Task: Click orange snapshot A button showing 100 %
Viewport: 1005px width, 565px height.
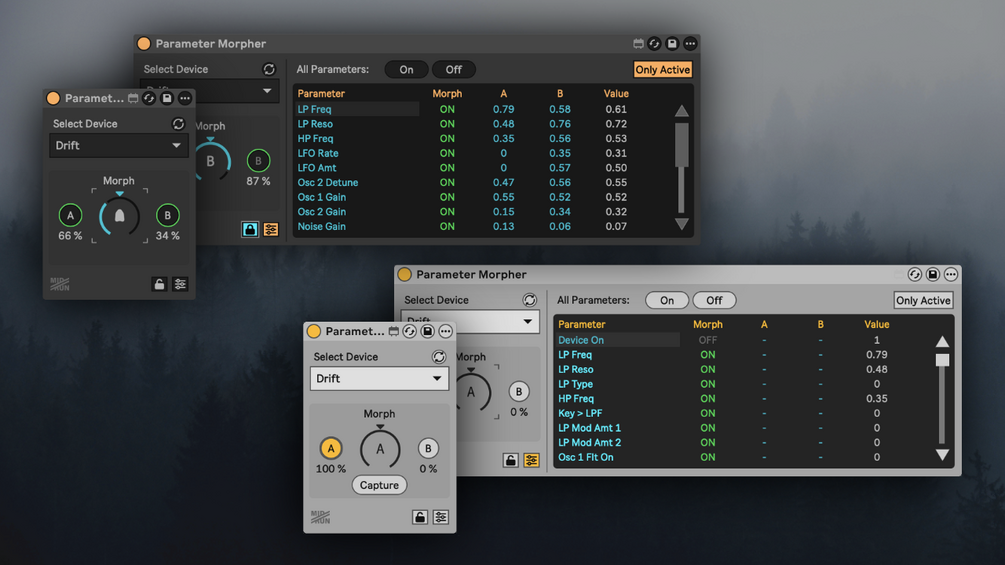Action: (x=331, y=448)
